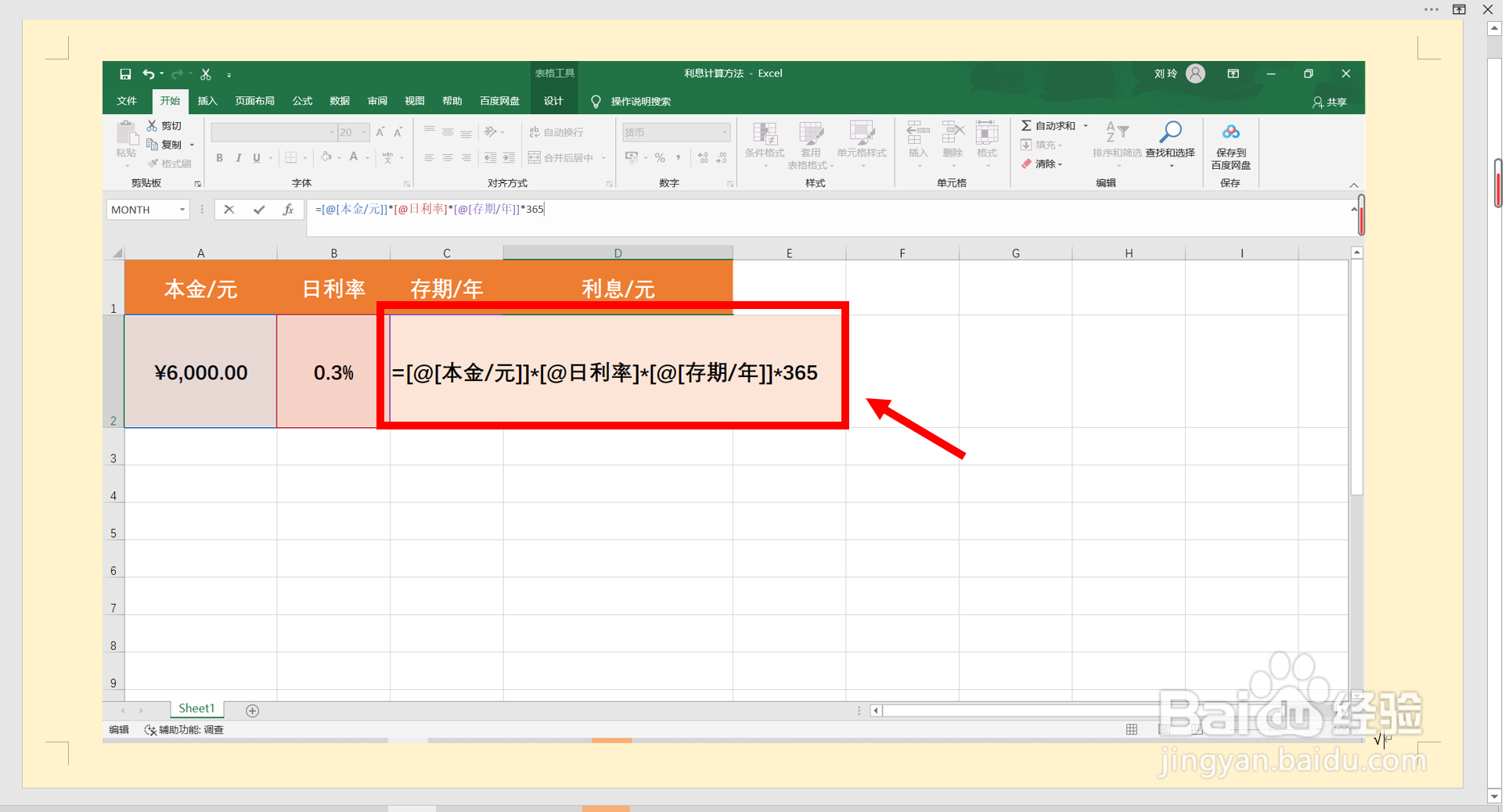Click the Insert Function fx icon
This screenshot has height=812, width=1509.
click(x=289, y=209)
